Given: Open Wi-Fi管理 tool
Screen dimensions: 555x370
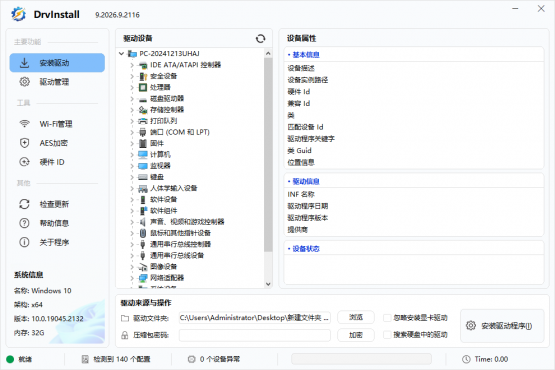Looking at the screenshot, I should [x=57, y=124].
